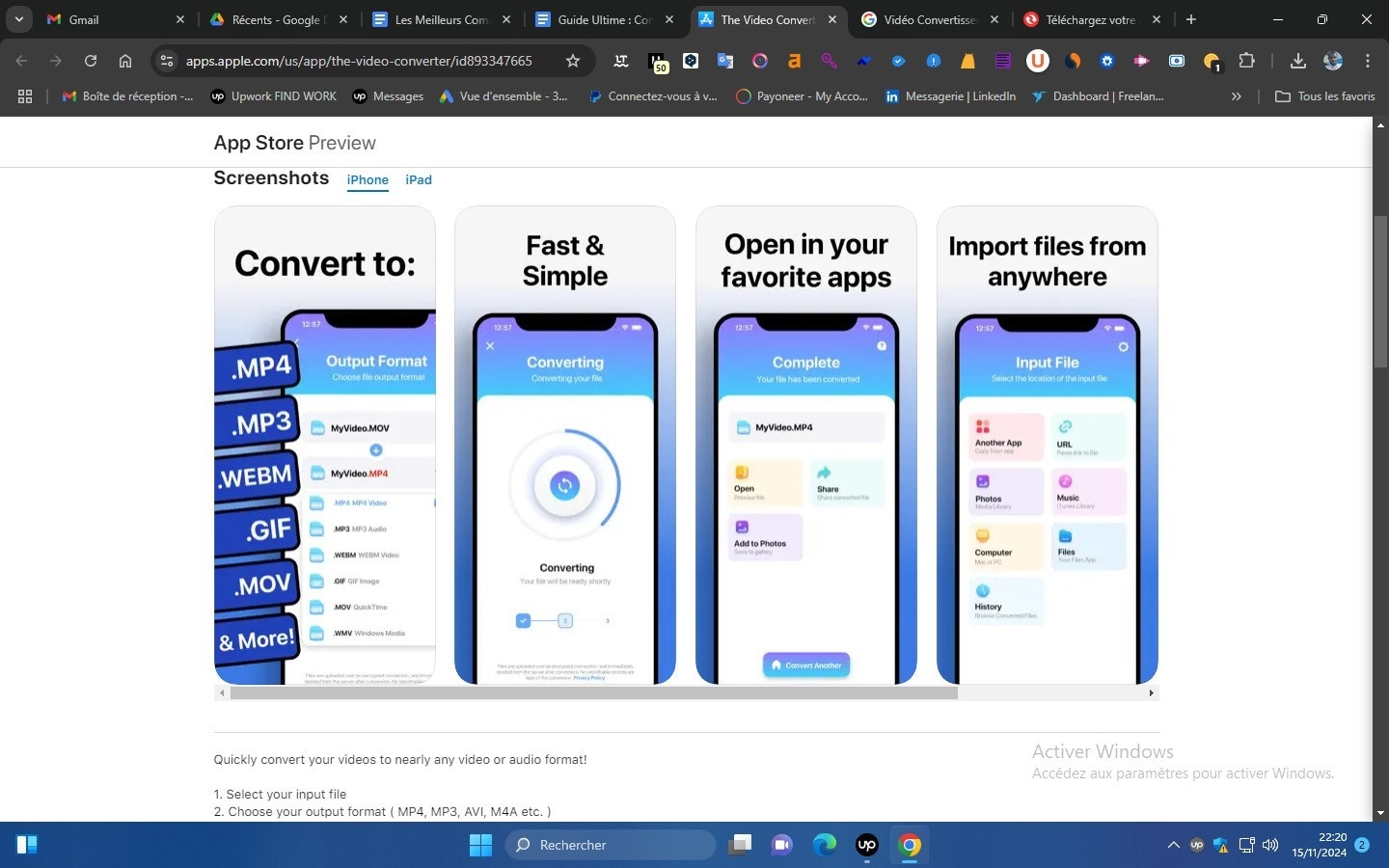This screenshot has width=1389, height=868.
Task: Show hidden system tray icons chevron
Action: pos(1174,845)
